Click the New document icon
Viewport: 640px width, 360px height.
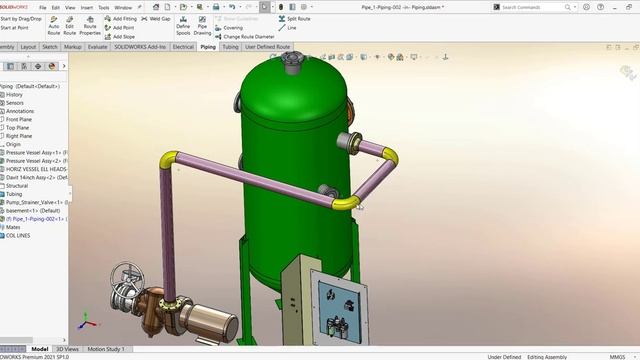click(167, 7)
